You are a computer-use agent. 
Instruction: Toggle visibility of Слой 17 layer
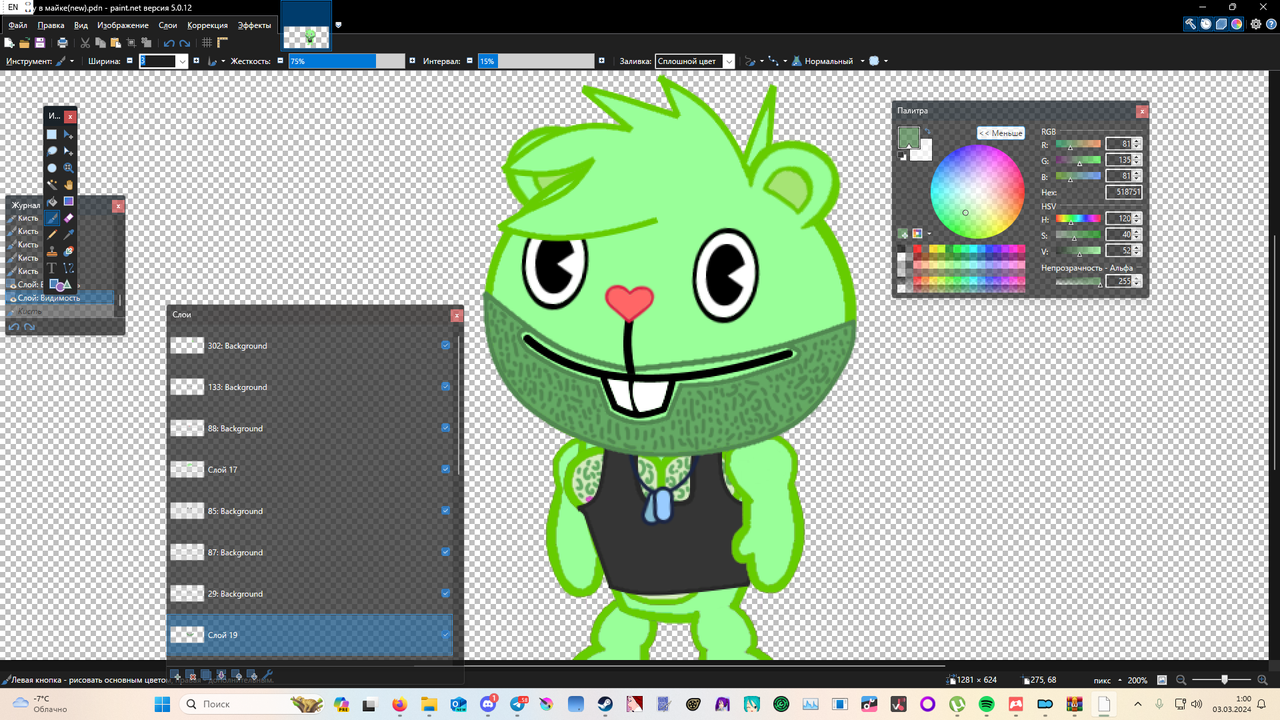[445, 469]
